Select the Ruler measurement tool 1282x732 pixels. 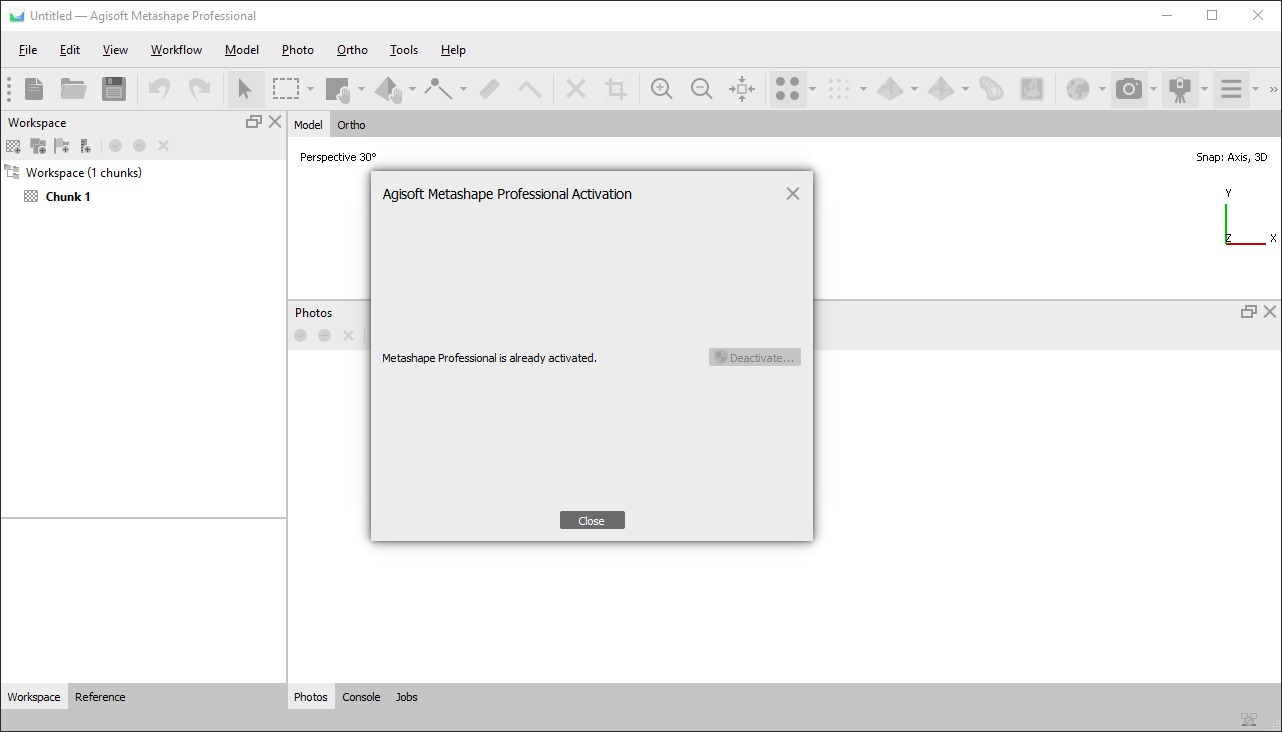point(489,89)
